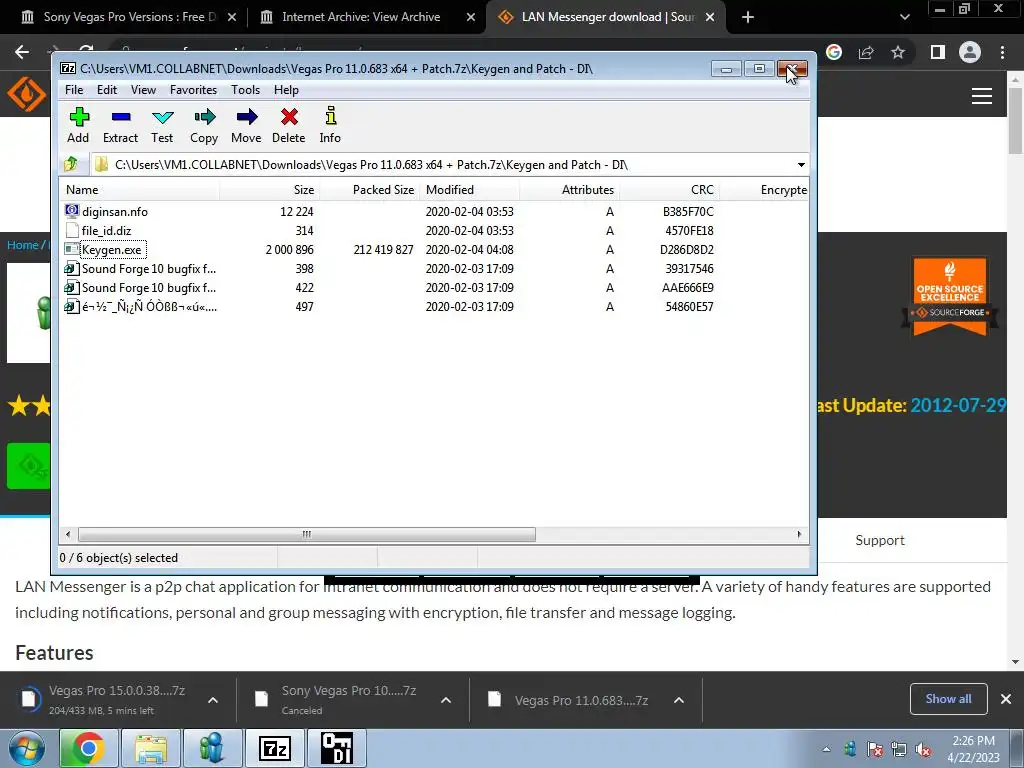Open the tab search chevron in Chrome

tap(904, 17)
